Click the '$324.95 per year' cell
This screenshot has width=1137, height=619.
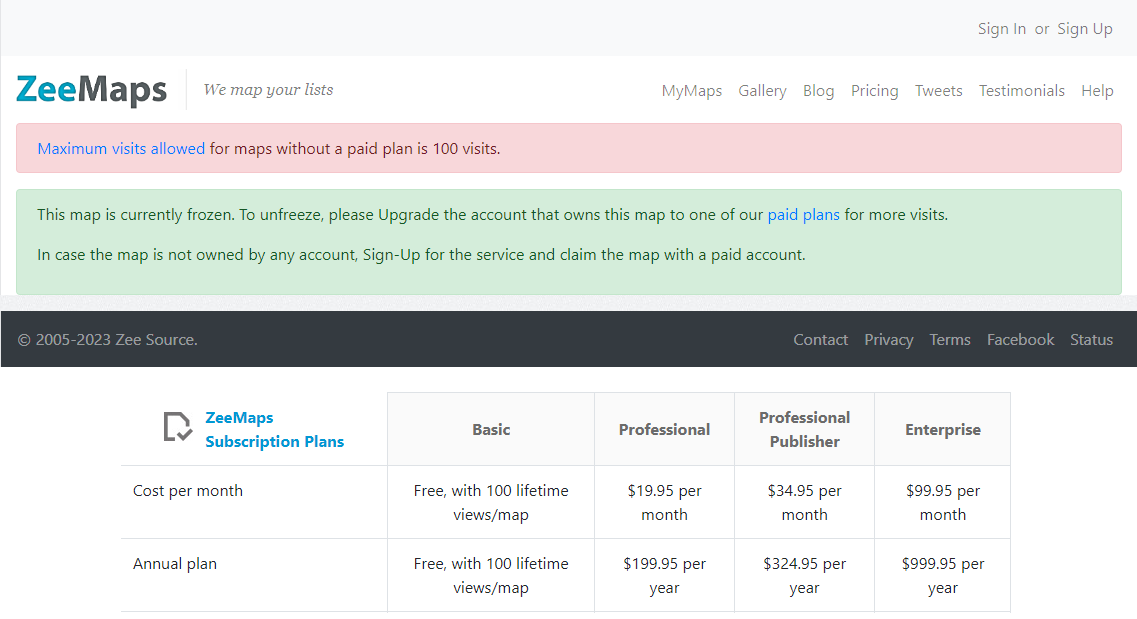pos(804,576)
